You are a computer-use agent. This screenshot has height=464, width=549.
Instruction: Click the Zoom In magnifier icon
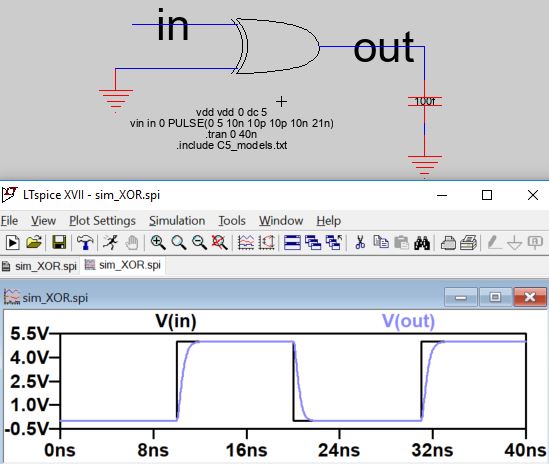coord(158,242)
